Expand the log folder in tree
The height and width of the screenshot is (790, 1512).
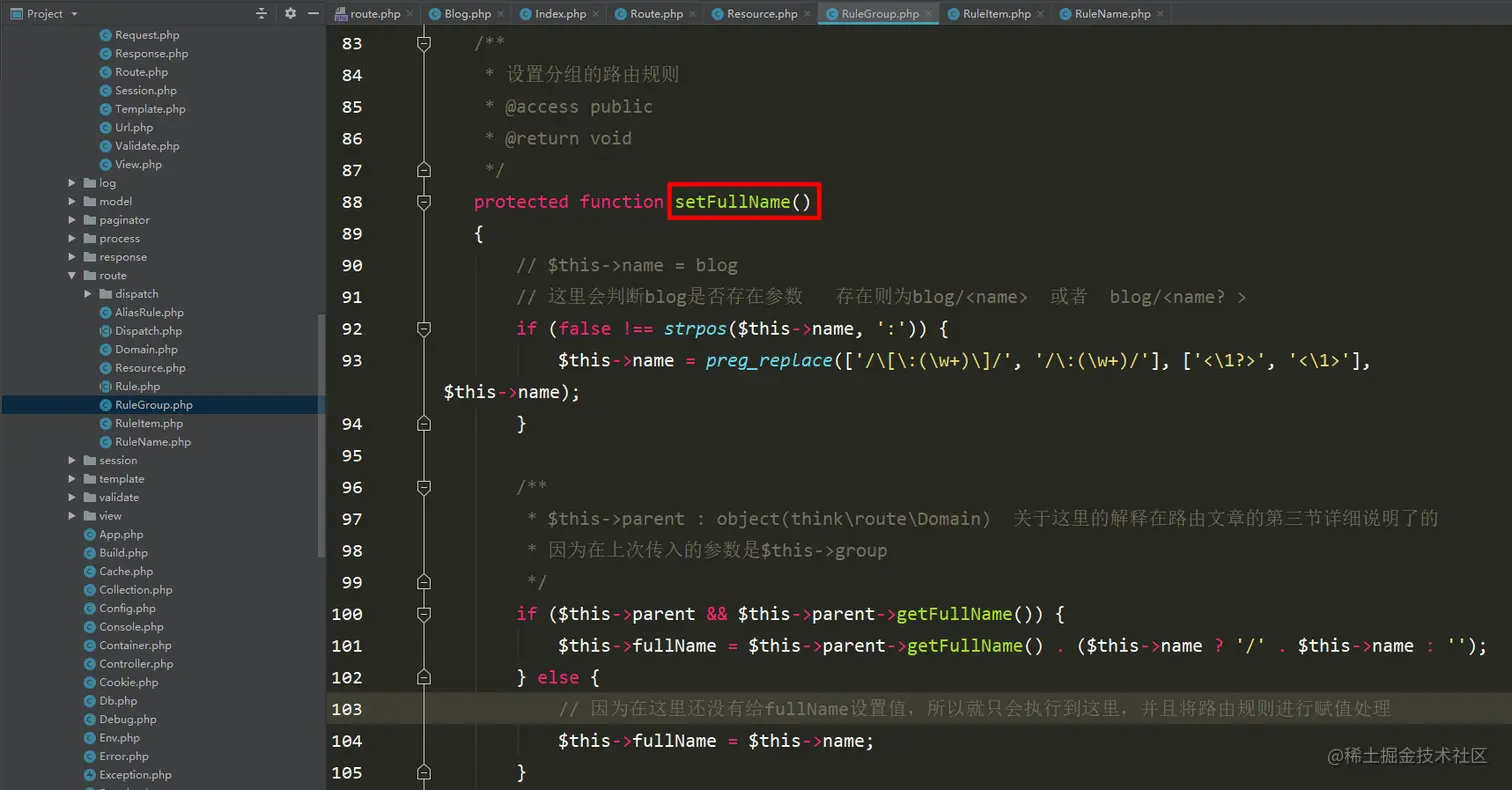(72, 183)
